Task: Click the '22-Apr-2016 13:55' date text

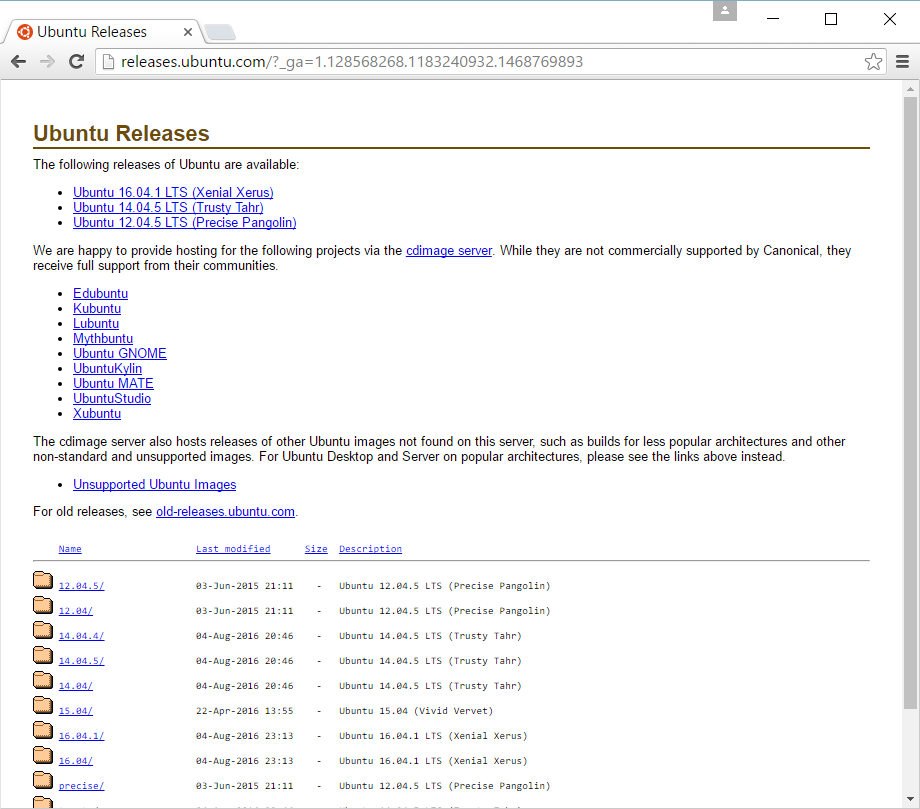Action: [245, 711]
